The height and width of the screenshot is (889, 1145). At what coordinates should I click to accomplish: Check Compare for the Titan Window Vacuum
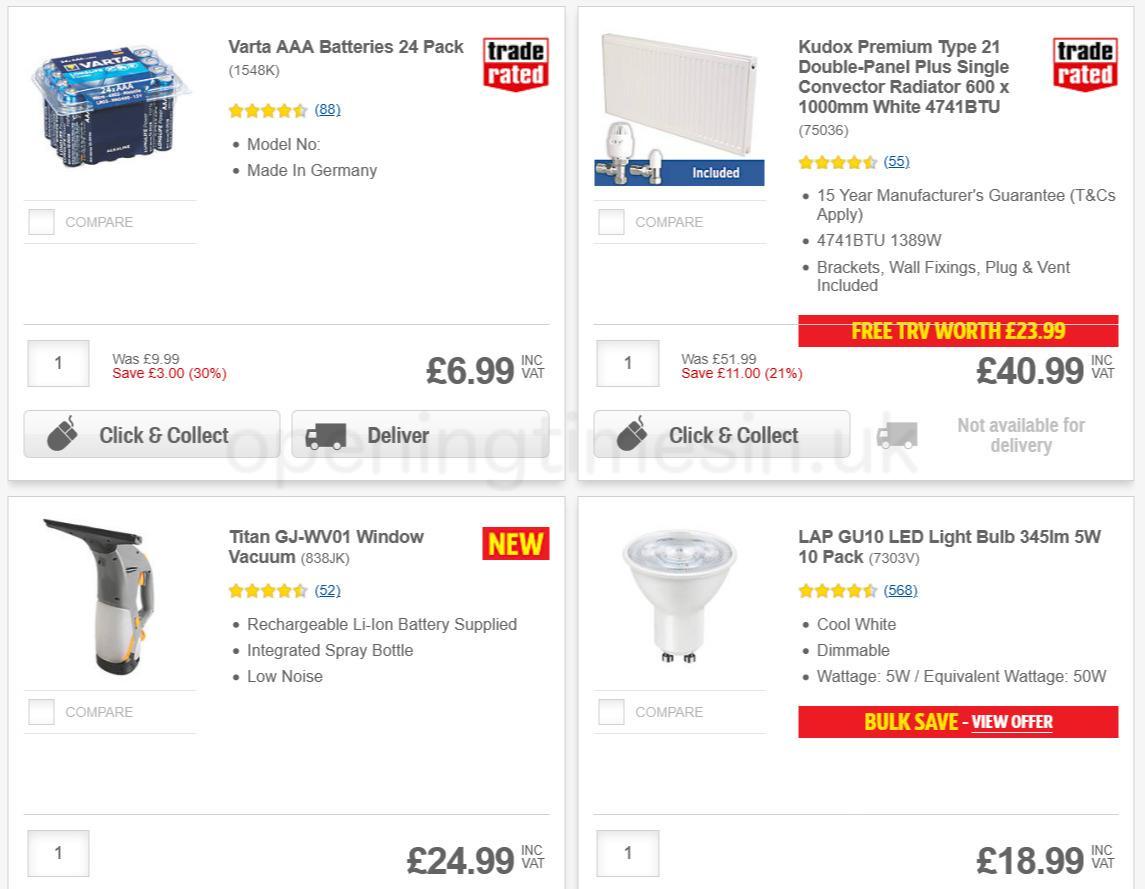41,712
